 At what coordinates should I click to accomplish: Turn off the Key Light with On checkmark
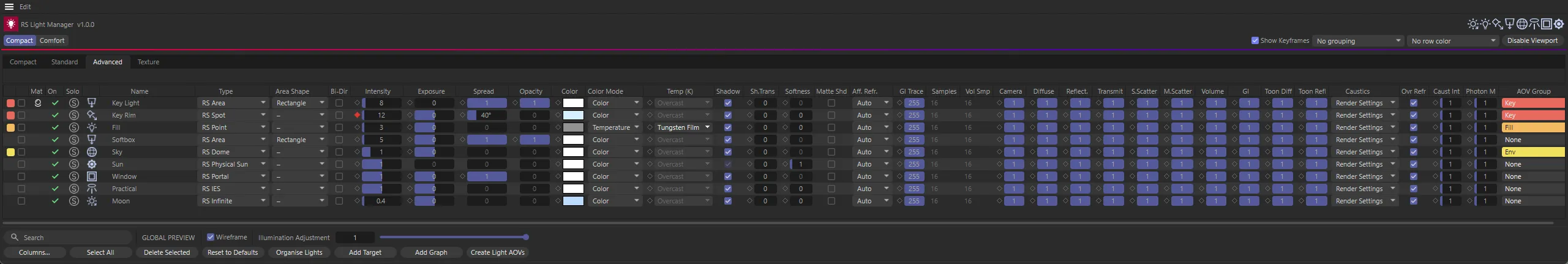[x=55, y=103]
